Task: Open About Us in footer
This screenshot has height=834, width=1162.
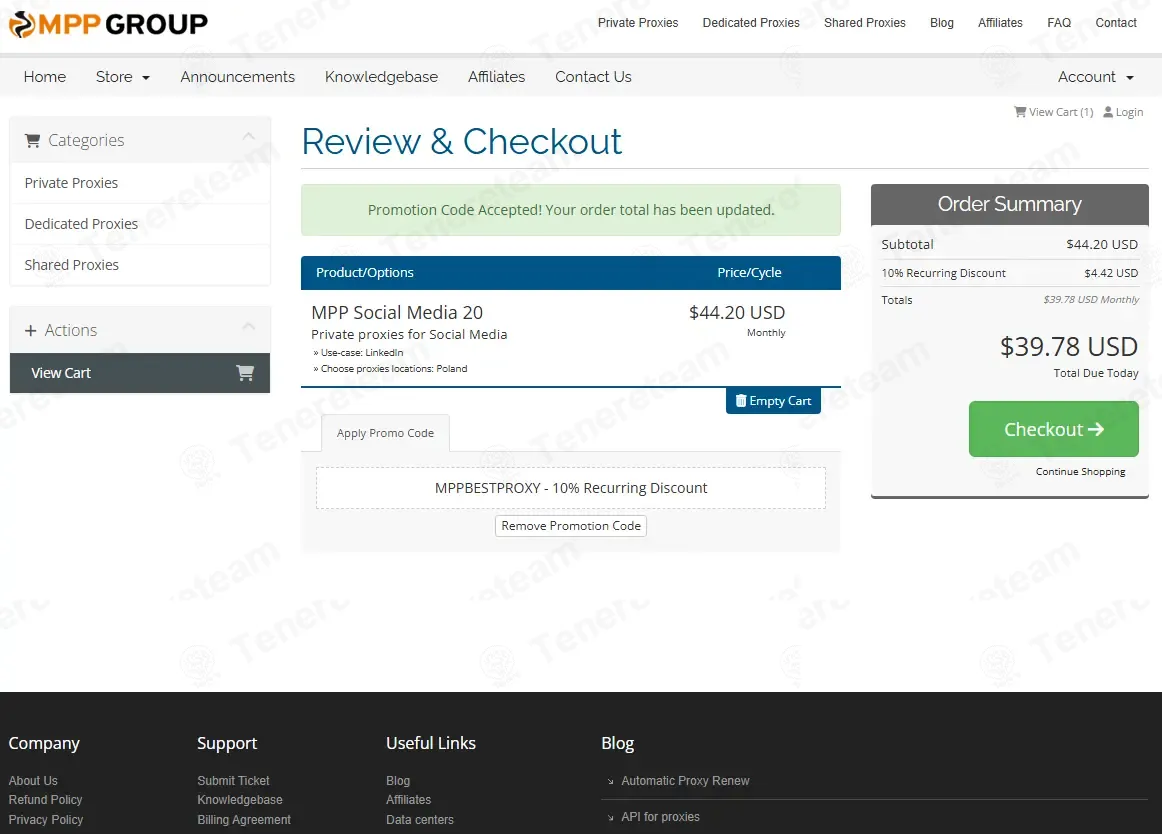Action: tap(33, 781)
